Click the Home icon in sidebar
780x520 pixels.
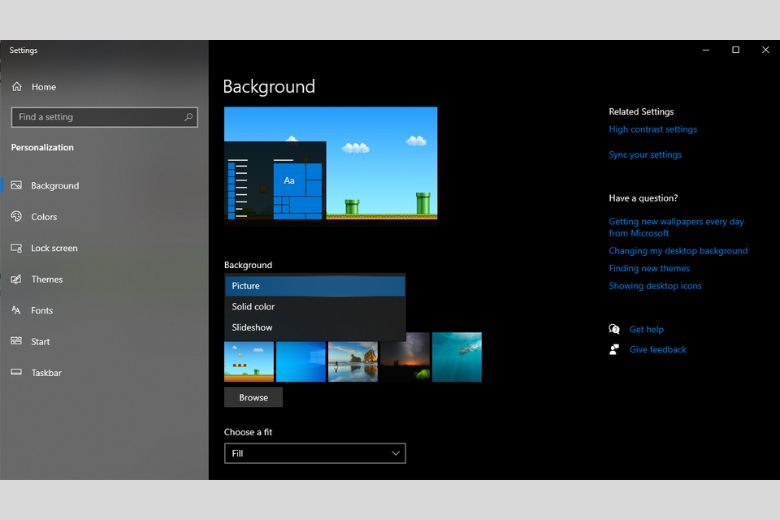point(17,87)
